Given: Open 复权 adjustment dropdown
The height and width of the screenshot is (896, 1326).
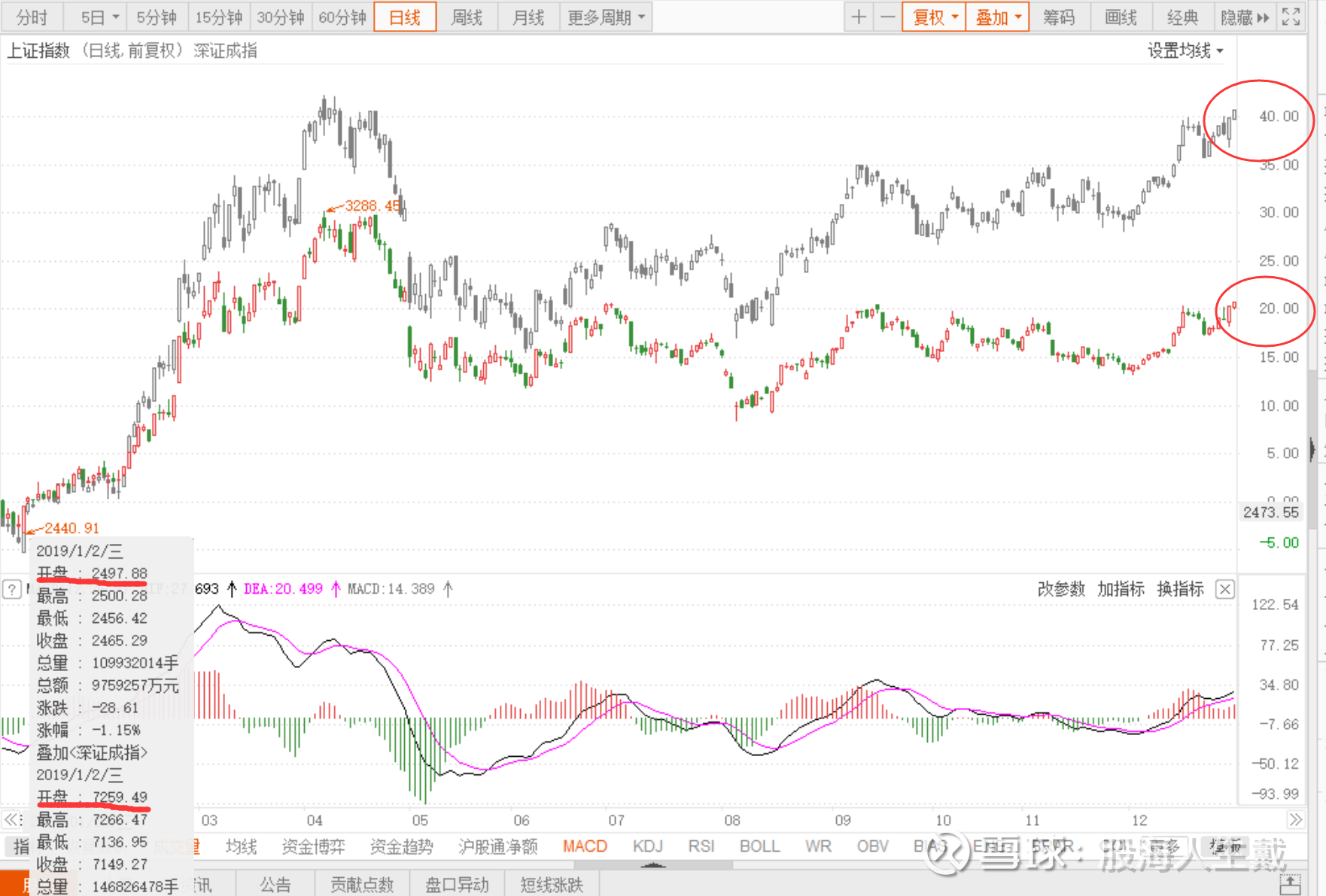Looking at the screenshot, I should [935, 17].
